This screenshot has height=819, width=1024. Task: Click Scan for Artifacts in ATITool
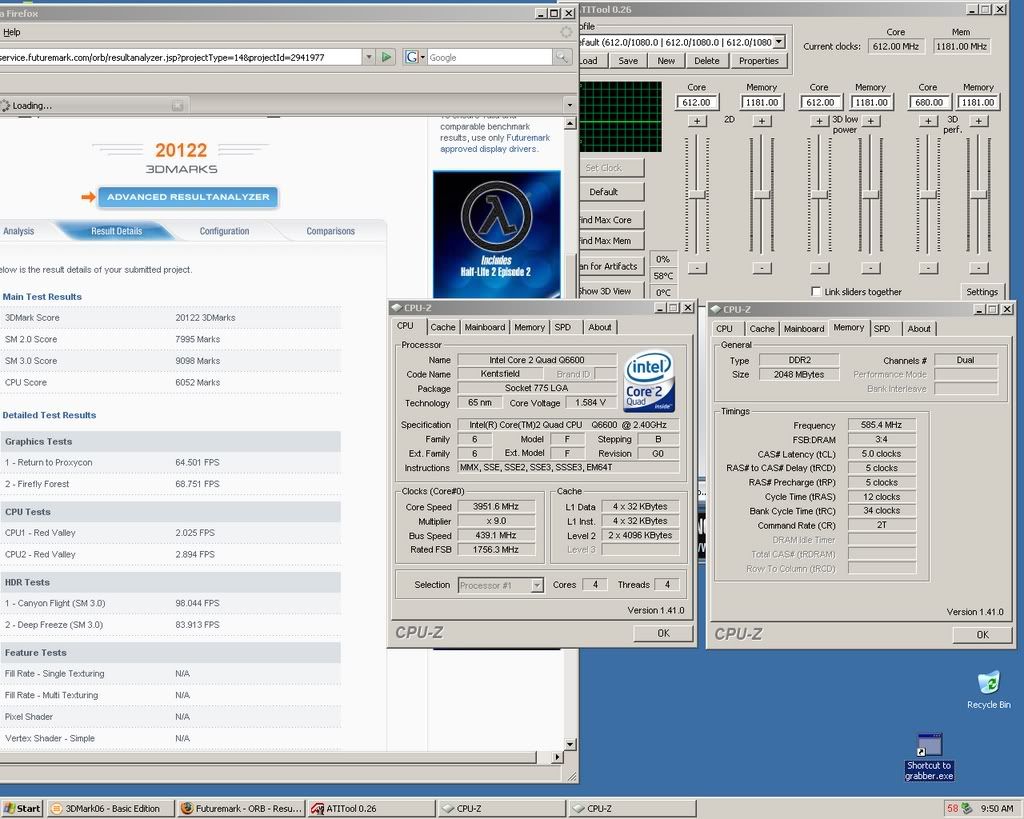point(611,266)
